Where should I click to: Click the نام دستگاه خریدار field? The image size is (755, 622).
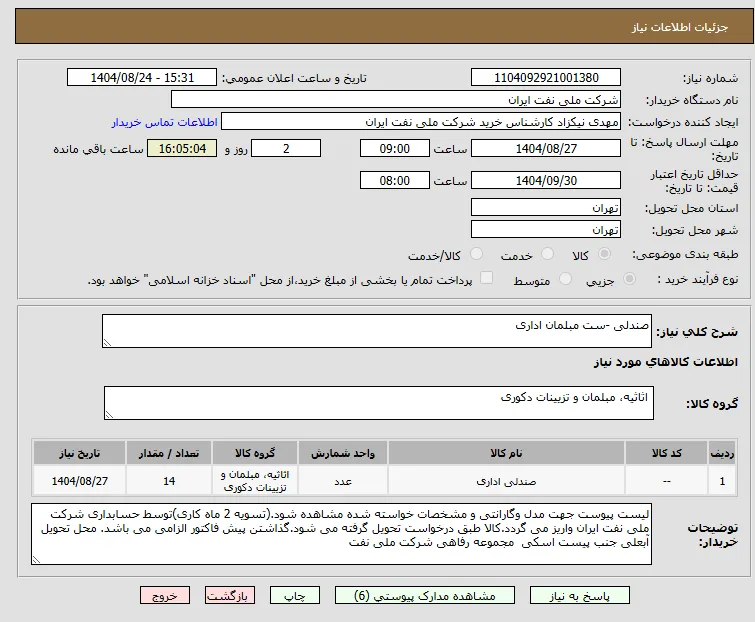(396, 100)
